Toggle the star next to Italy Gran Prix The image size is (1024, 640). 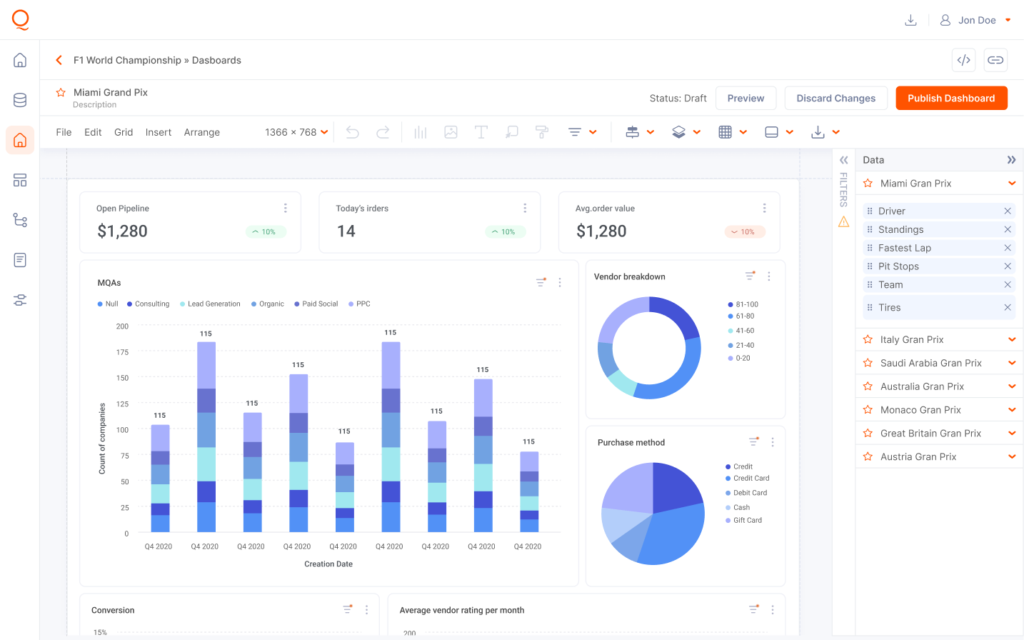click(867, 340)
